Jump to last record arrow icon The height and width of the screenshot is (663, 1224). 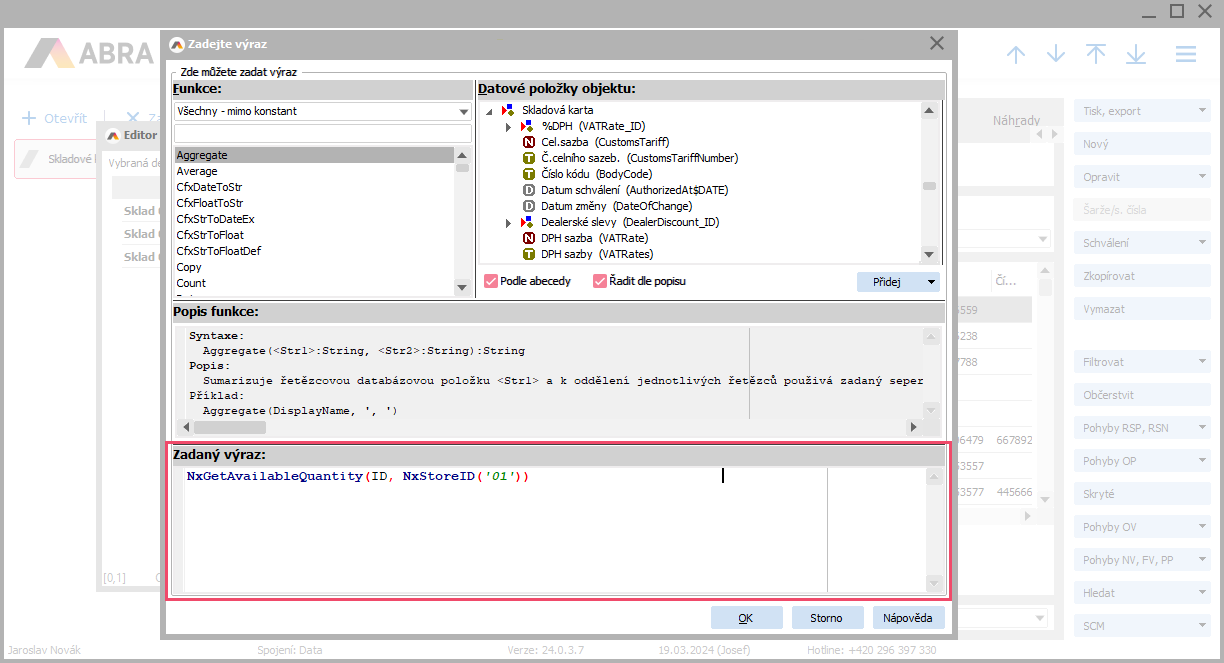pyautogui.click(x=1136, y=54)
